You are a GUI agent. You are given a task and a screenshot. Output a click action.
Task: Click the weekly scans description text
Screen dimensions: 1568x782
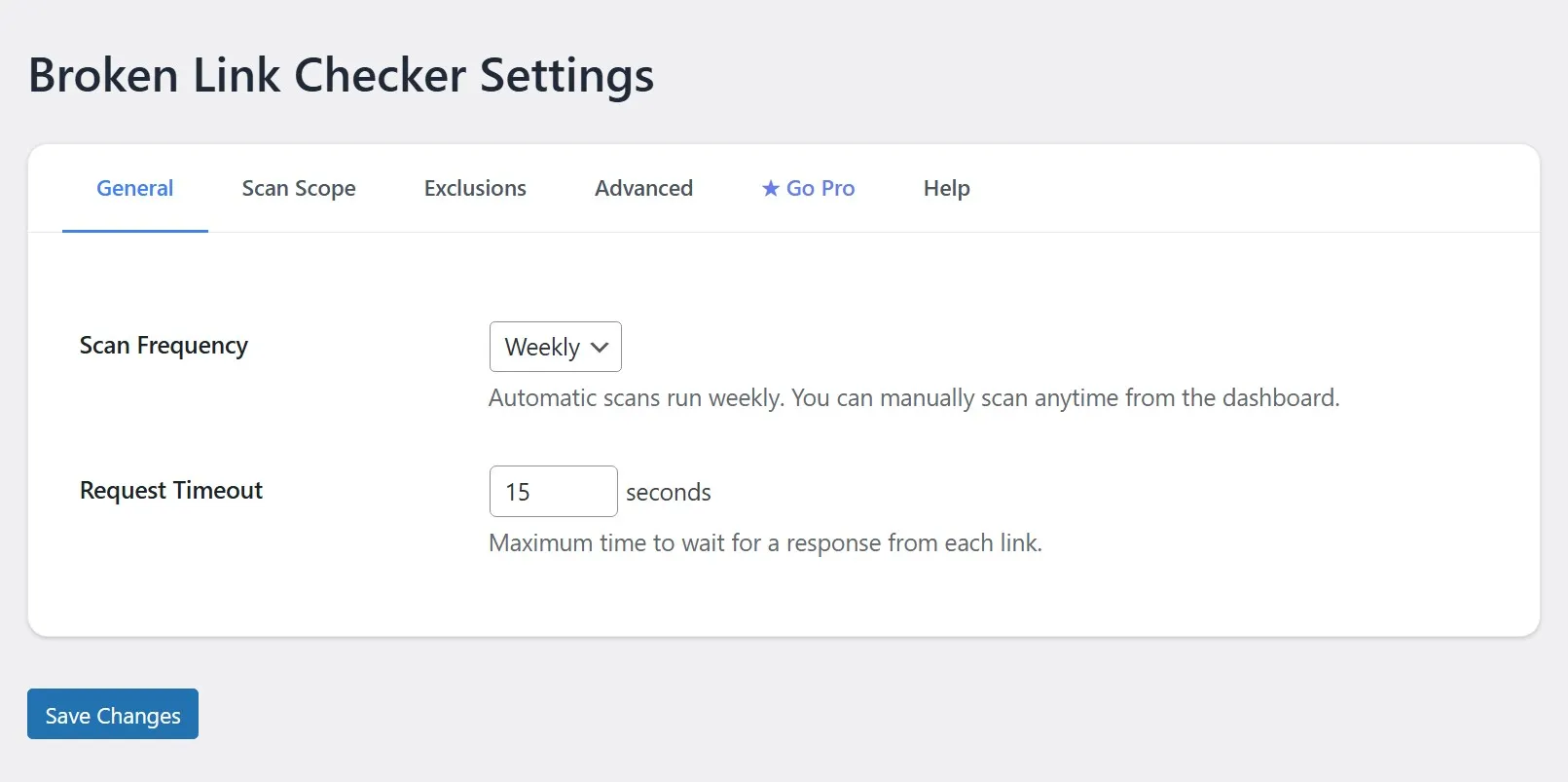click(913, 397)
